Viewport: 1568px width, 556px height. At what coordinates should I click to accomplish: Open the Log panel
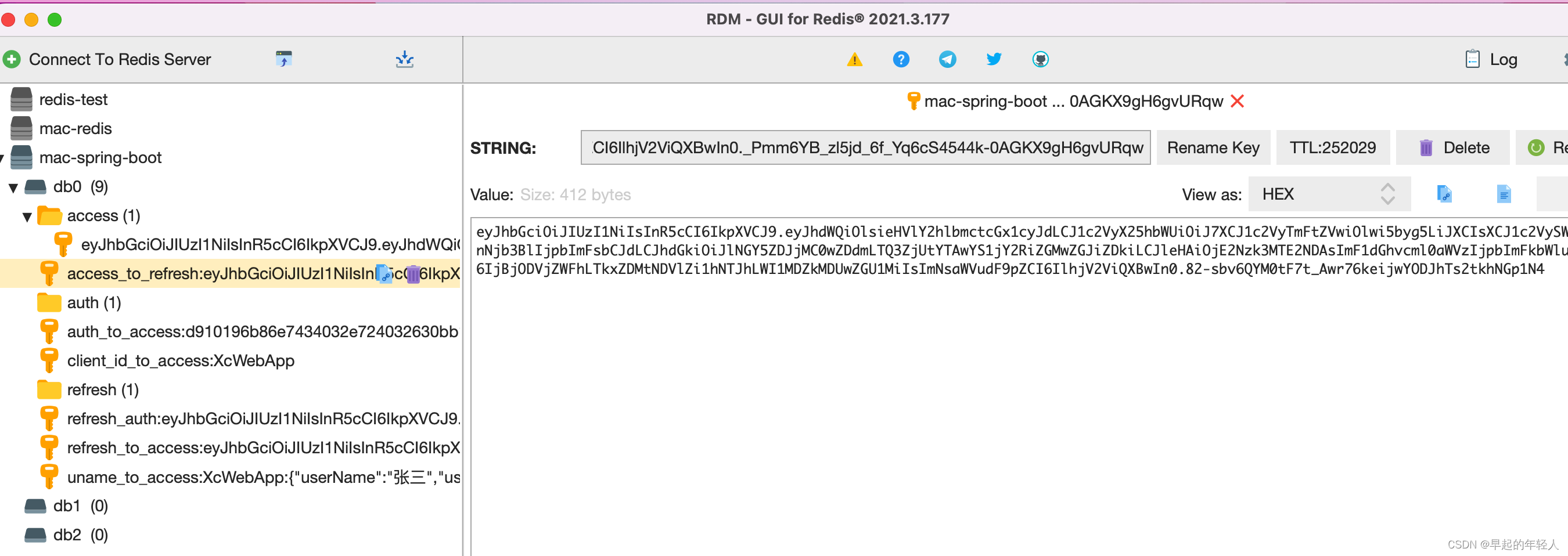(x=1491, y=59)
